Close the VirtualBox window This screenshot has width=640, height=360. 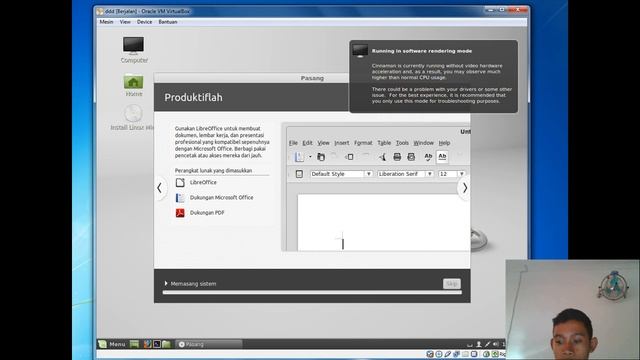[518, 10]
